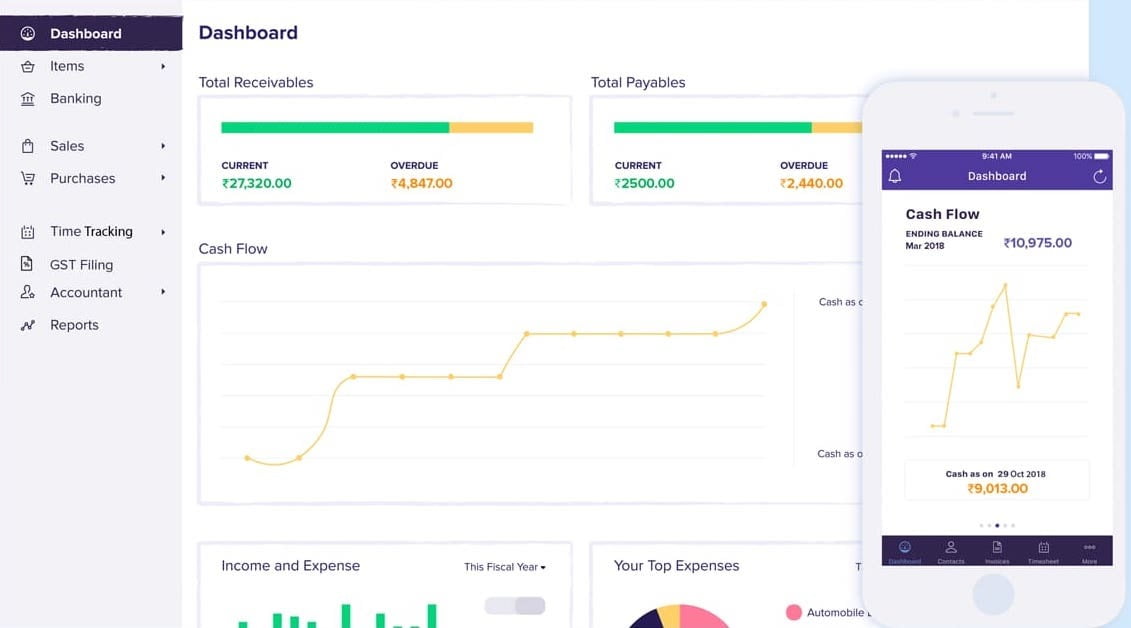Open the Invoices tab on phone

click(997, 552)
